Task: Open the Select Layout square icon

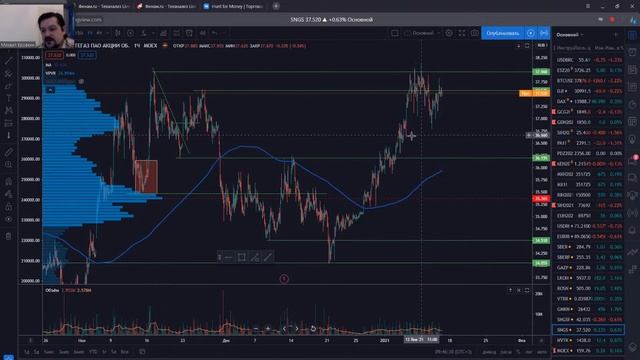Action: pos(394,33)
